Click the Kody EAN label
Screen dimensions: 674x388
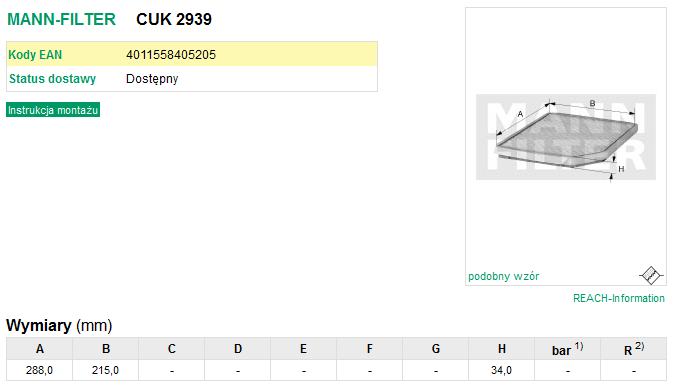coord(35,55)
